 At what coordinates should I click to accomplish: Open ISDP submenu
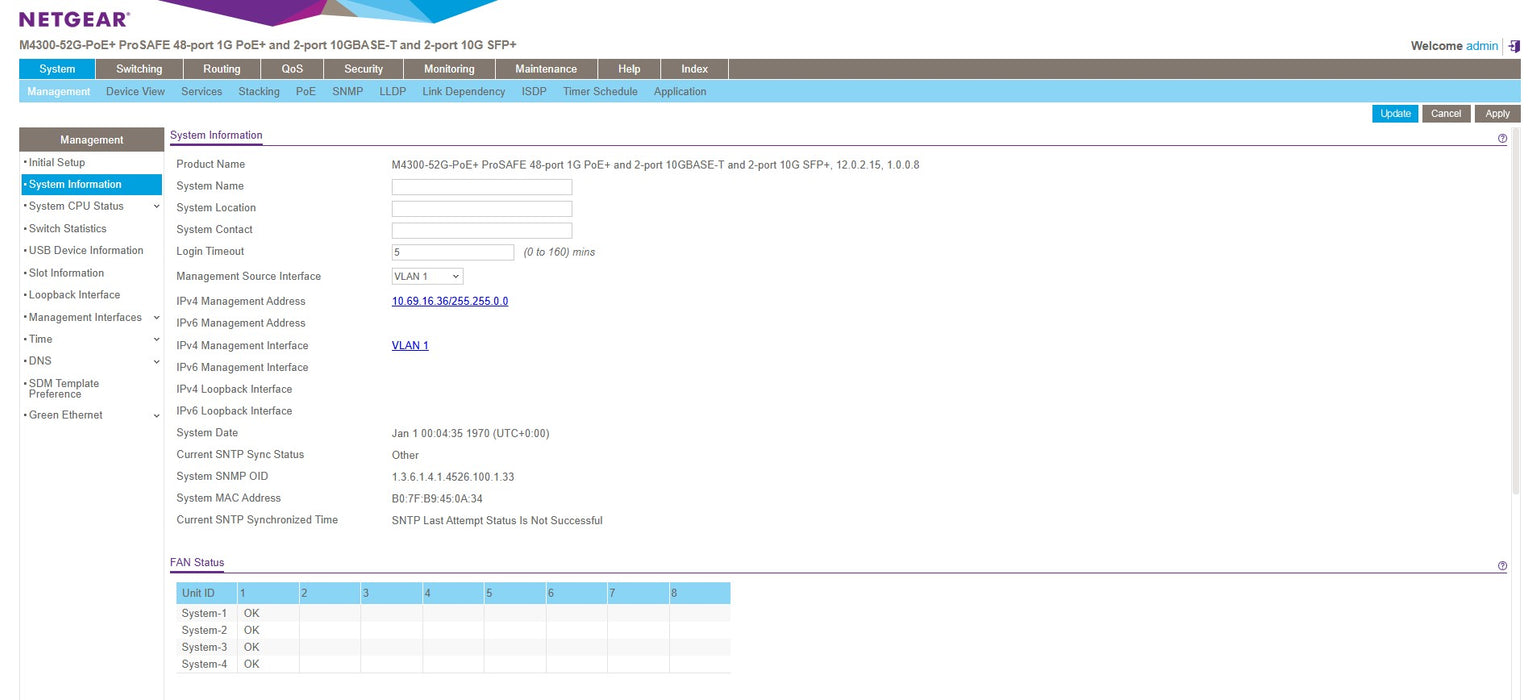[x=534, y=92]
